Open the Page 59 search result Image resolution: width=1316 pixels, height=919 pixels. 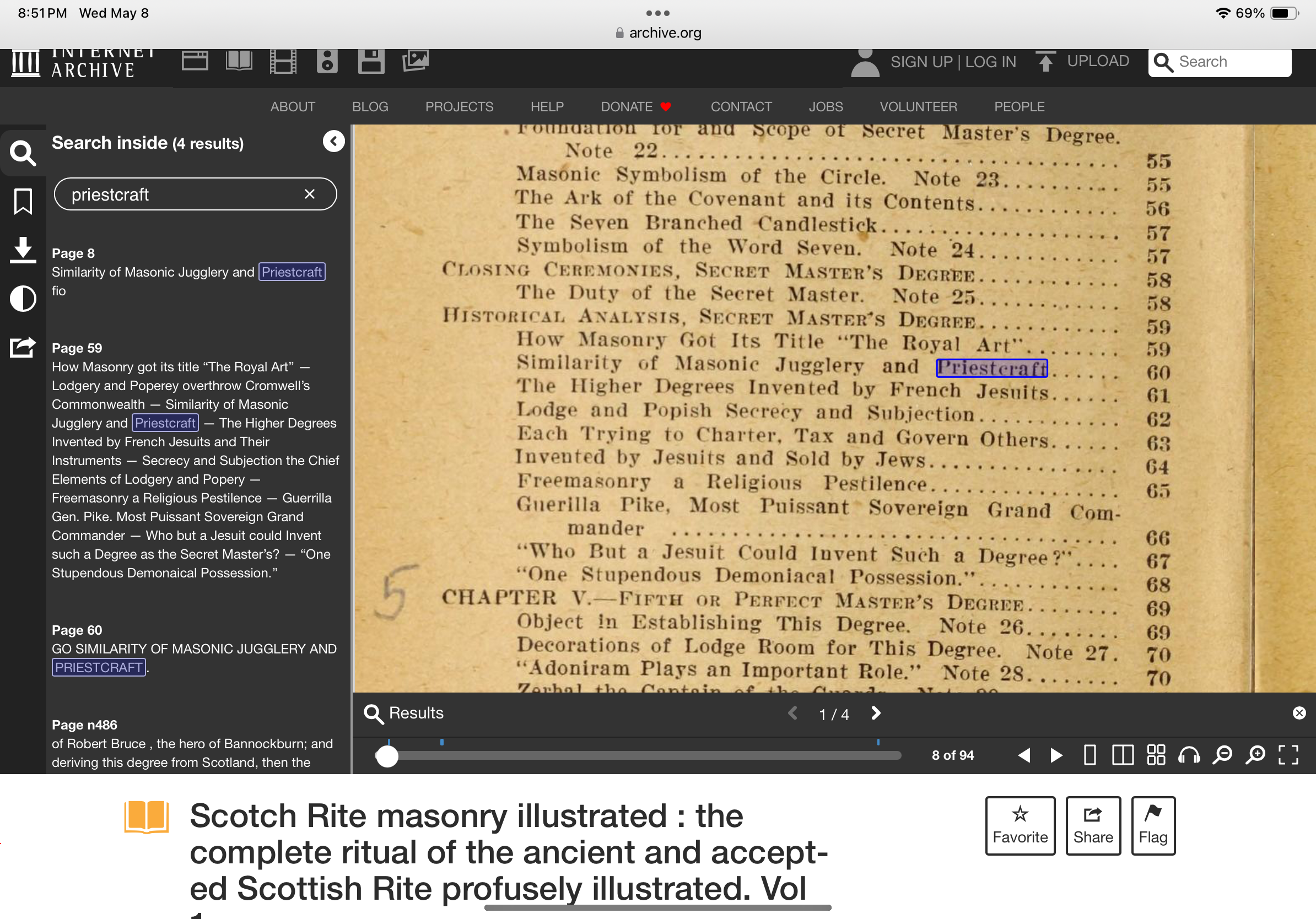tap(195, 460)
